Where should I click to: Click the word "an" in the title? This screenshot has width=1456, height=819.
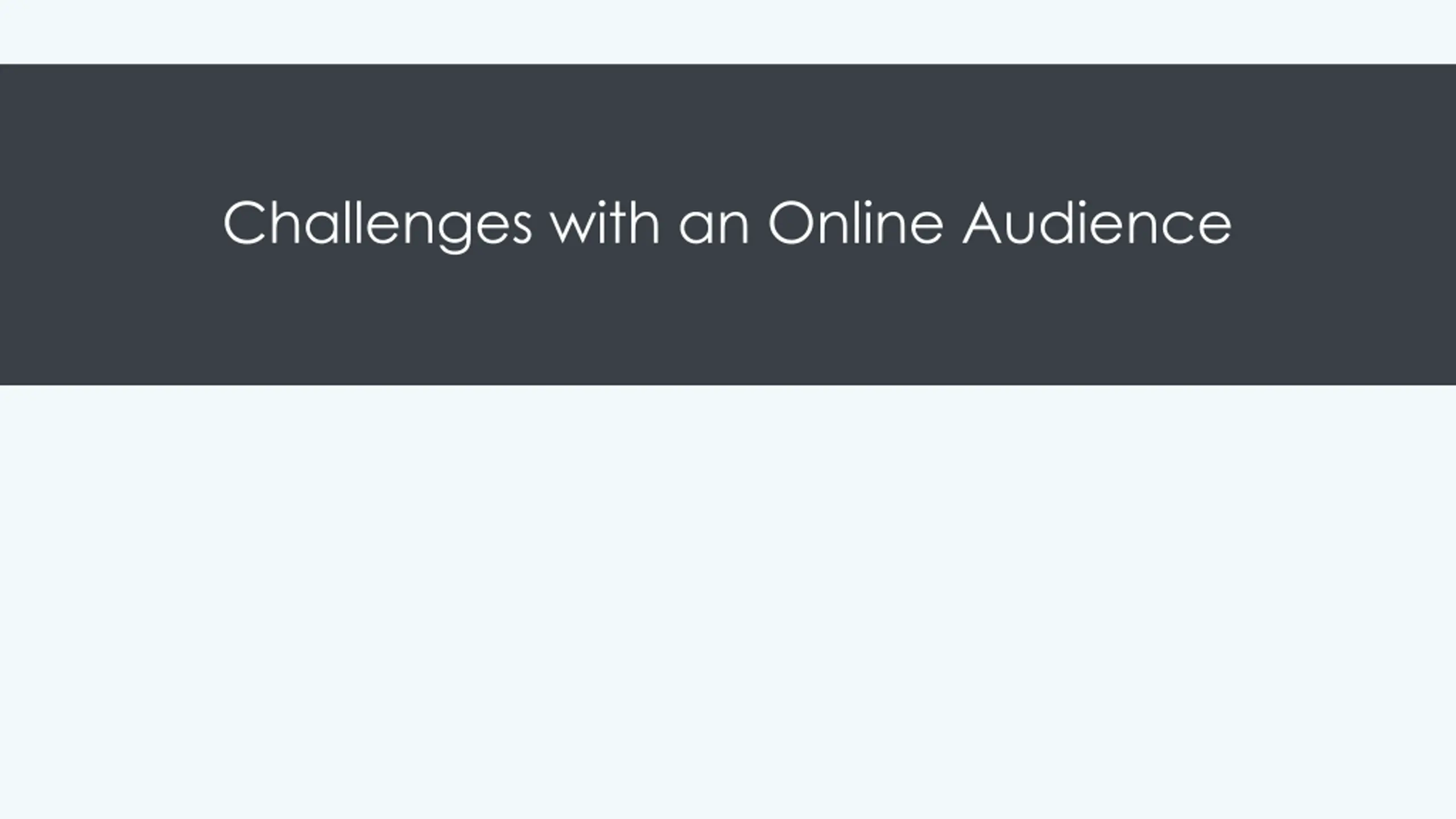pyautogui.click(x=714, y=229)
